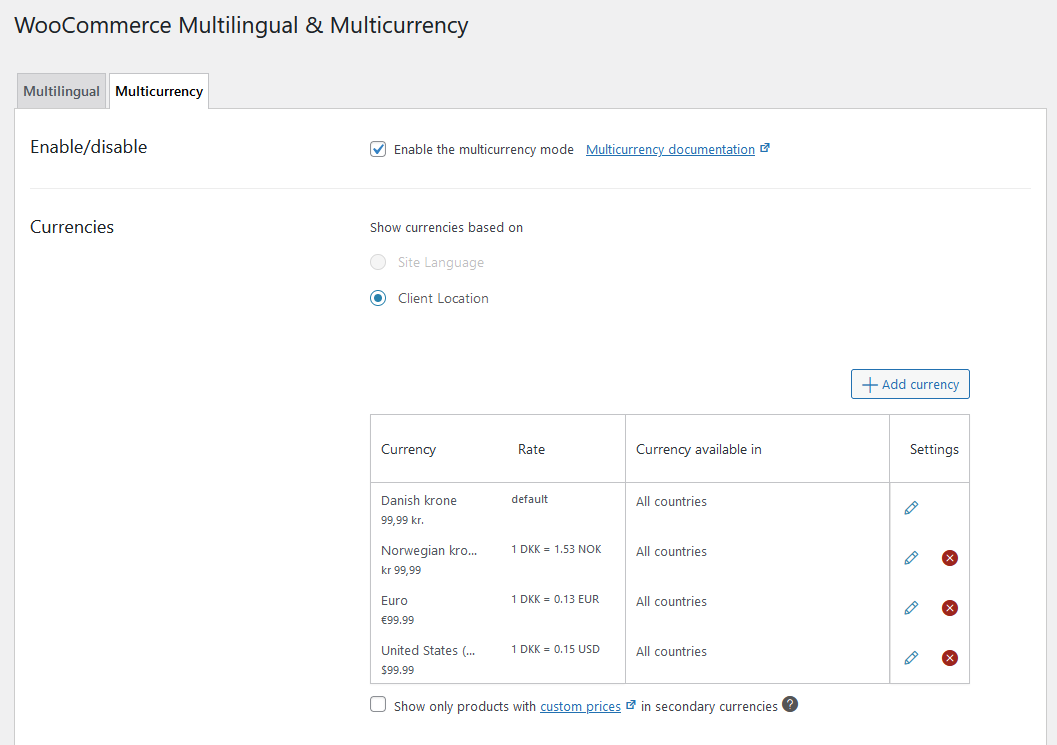1057x745 pixels.
Task: Delete the Norwegian krone currency
Action: coord(950,558)
